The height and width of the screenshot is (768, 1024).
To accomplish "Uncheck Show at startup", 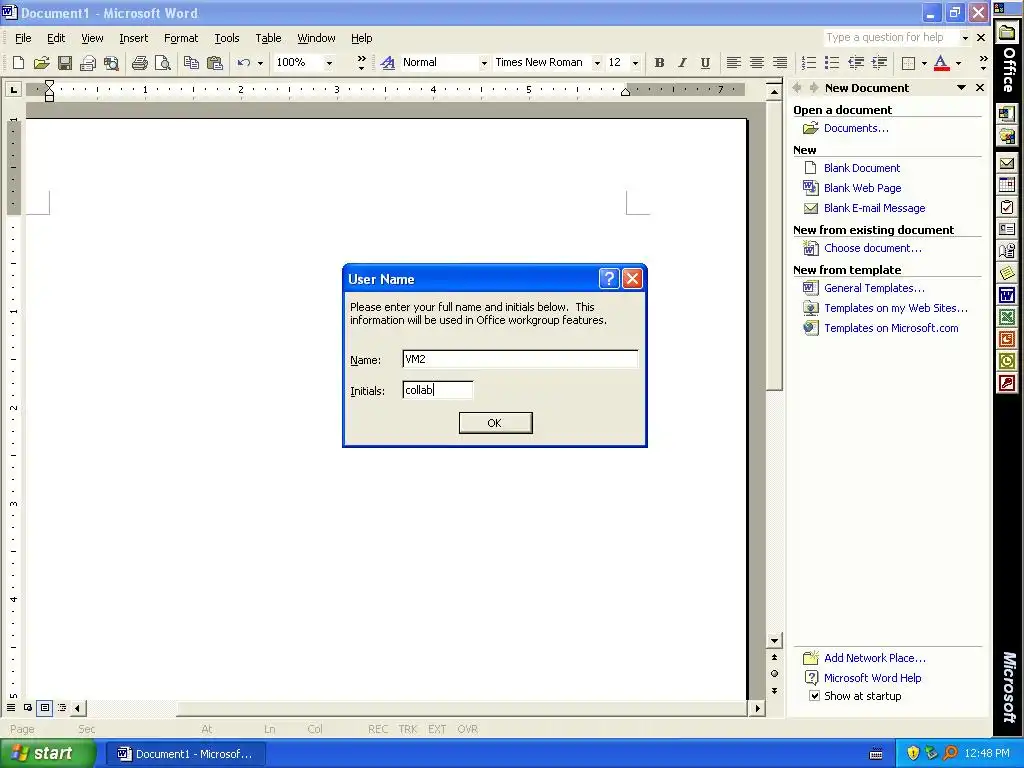I will [x=814, y=696].
